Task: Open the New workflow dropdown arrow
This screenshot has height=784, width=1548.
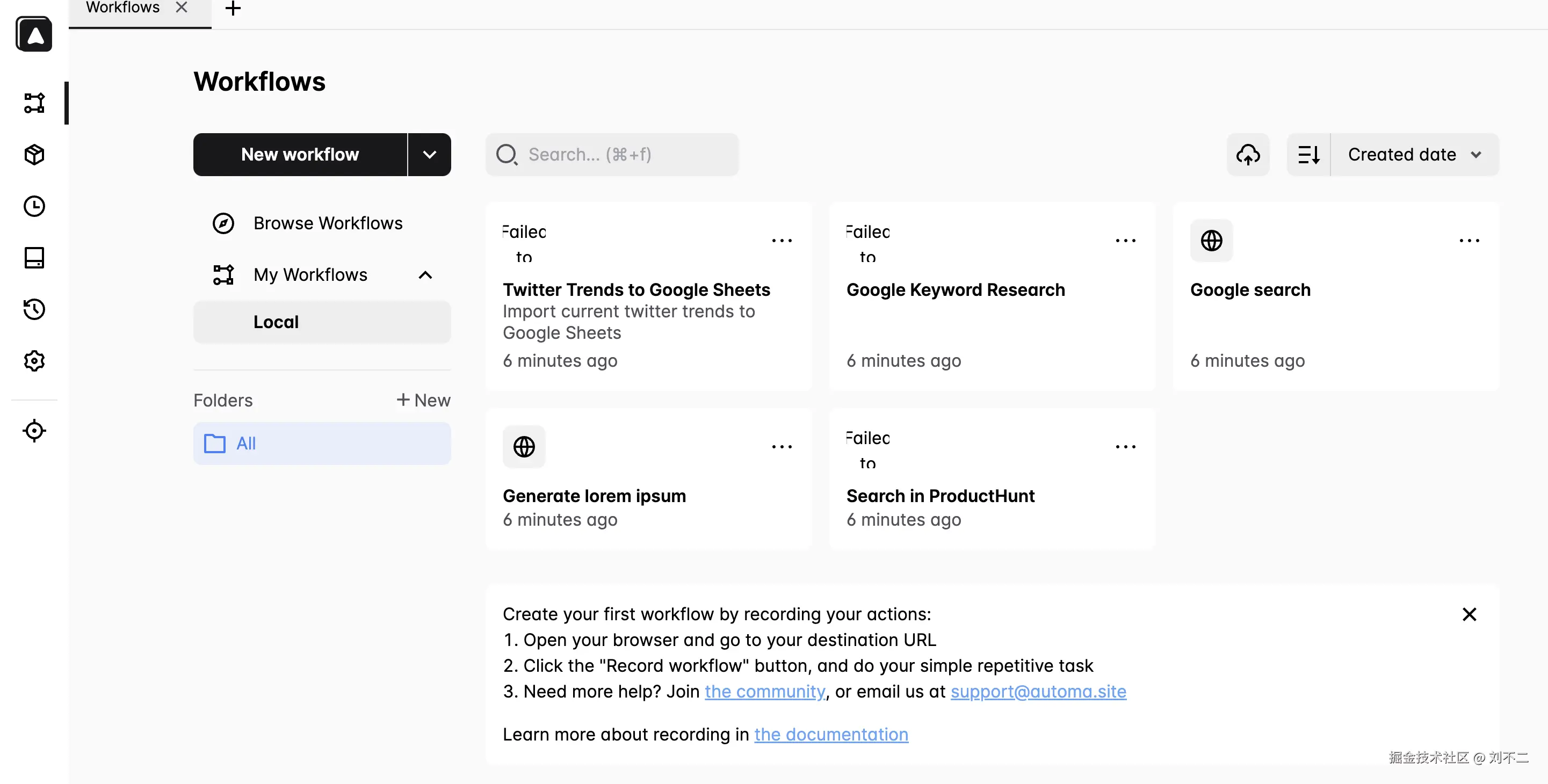Action: 429,155
